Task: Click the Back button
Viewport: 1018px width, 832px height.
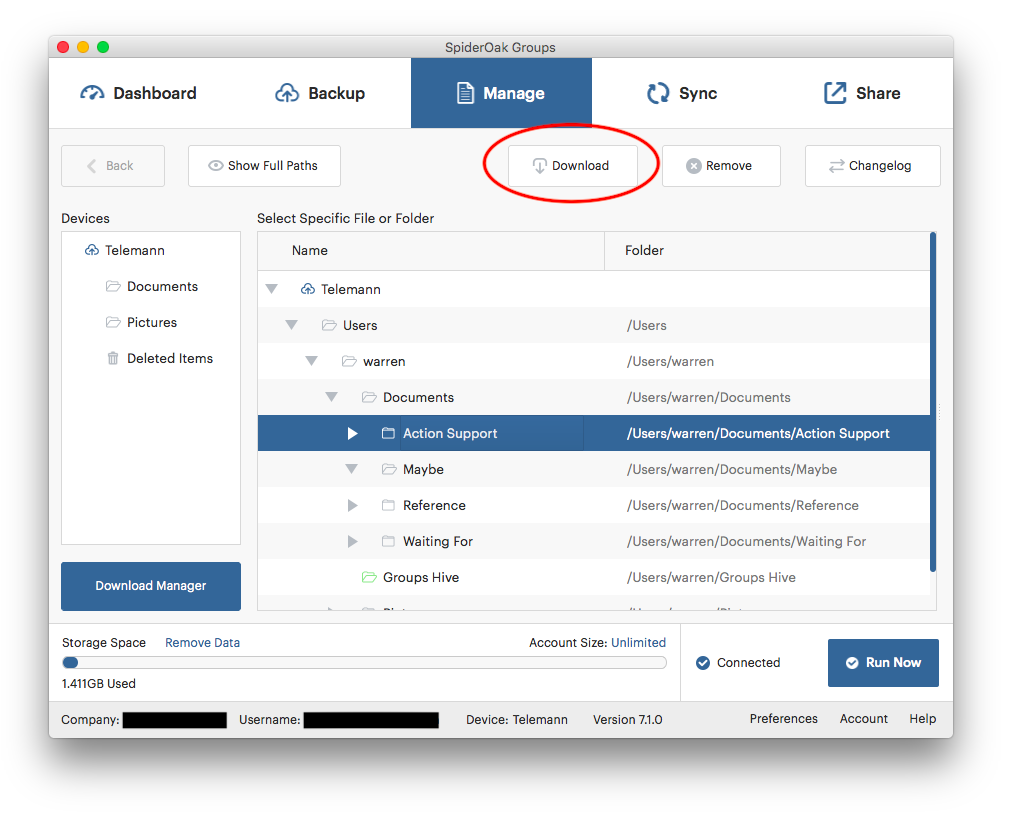Action: click(x=113, y=166)
